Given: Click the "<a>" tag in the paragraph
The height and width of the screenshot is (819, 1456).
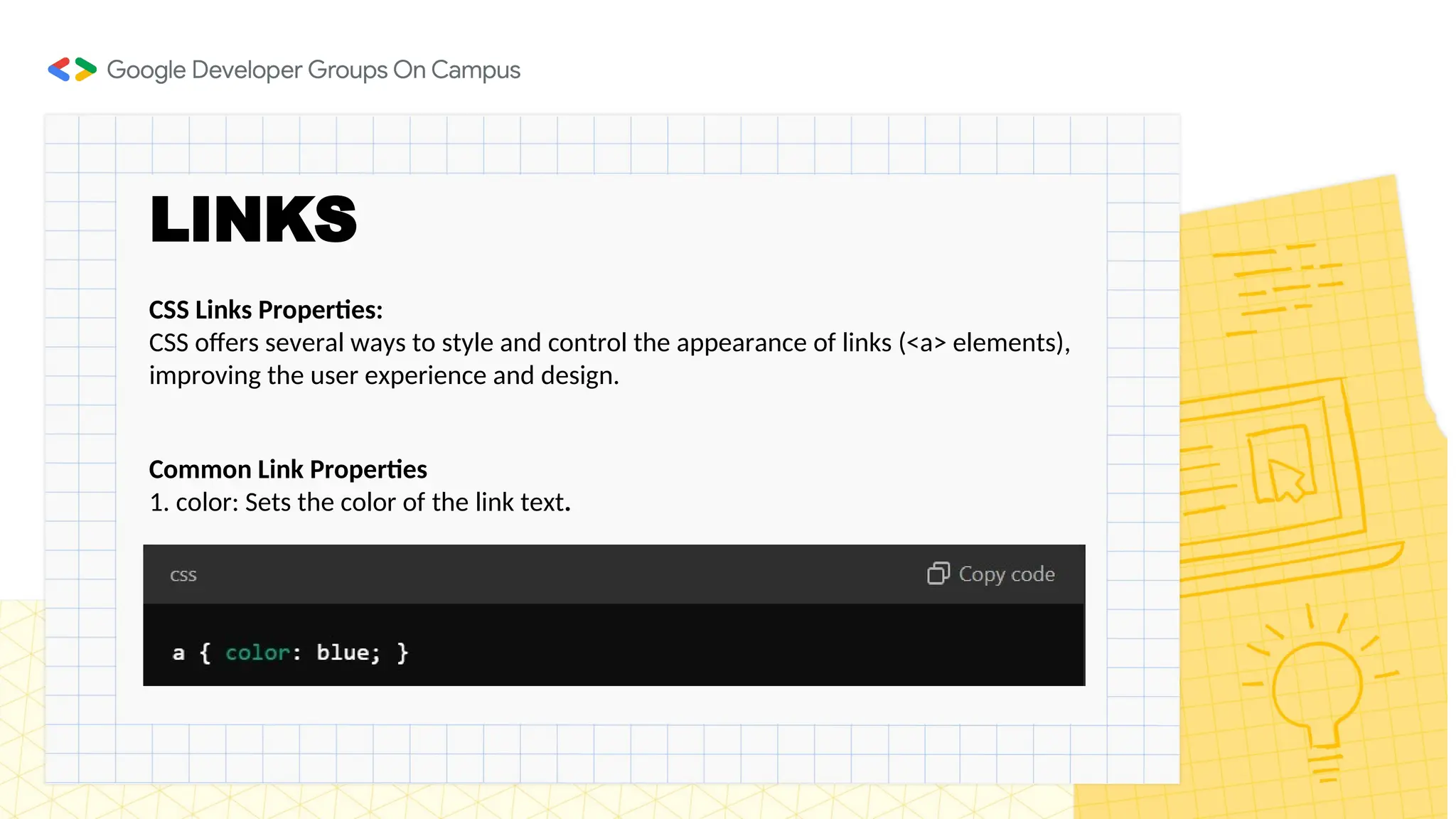Looking at the screenshot, I should tap(926, 343).
